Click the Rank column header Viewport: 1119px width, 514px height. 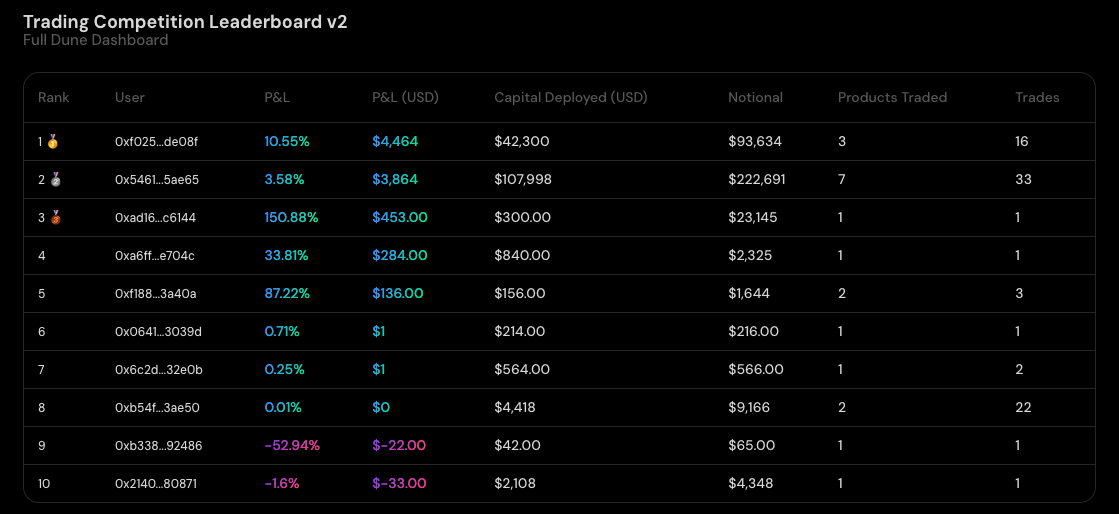click(54, 97)
